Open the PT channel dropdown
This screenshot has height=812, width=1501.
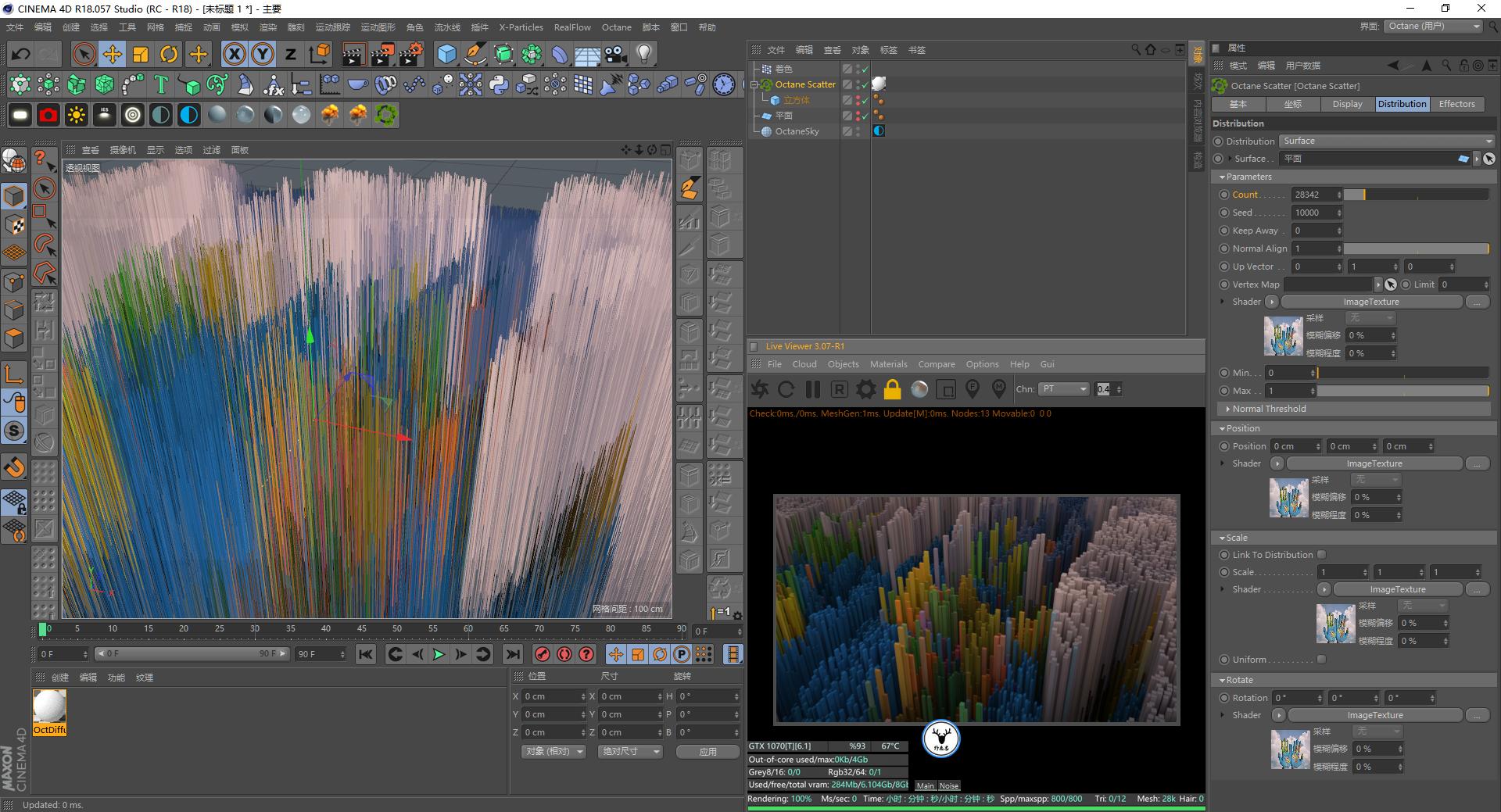tap(1063, 389)
